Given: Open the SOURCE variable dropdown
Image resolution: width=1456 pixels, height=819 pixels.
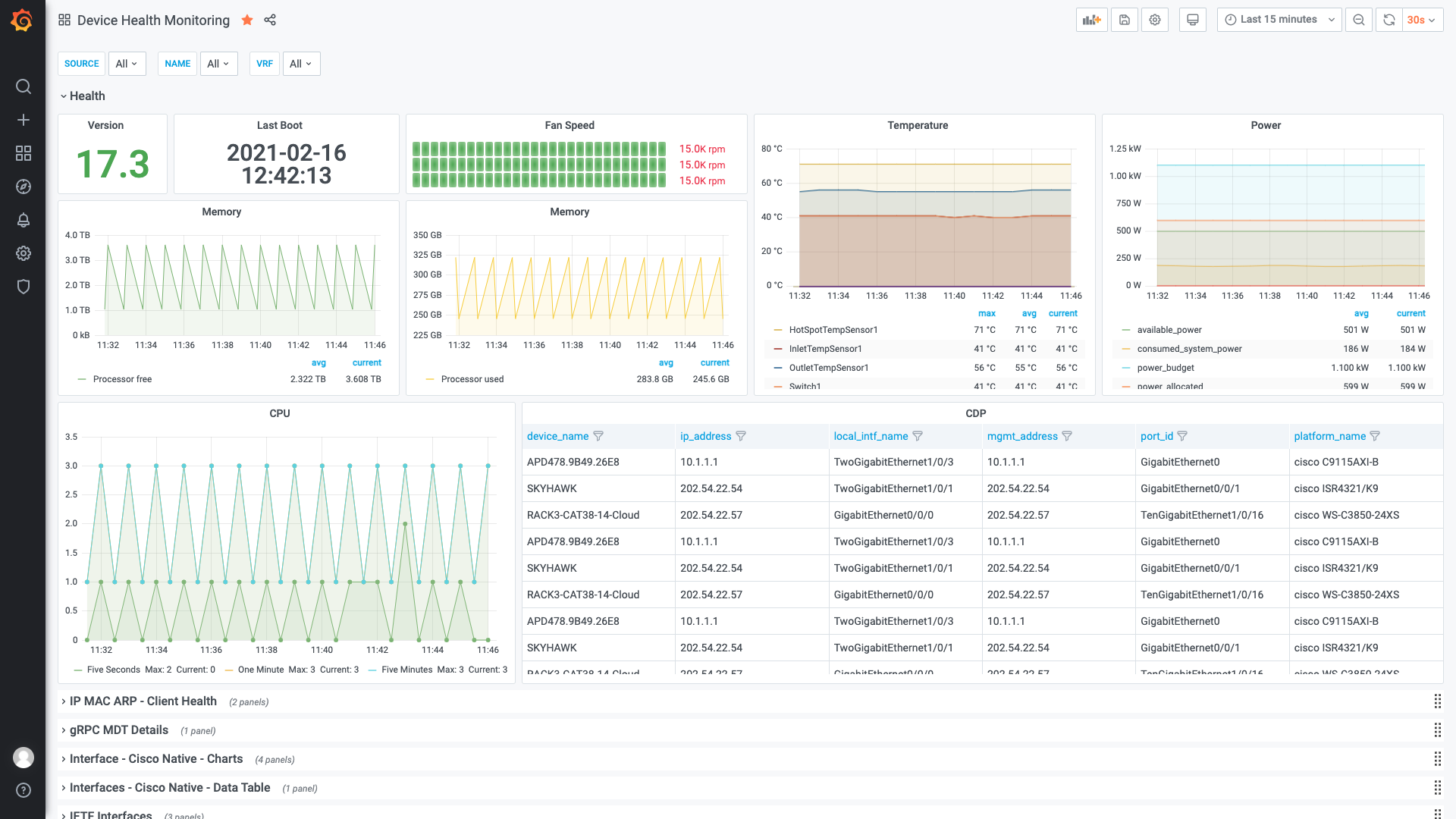Looking at the screenshot, I should [127, 64].
